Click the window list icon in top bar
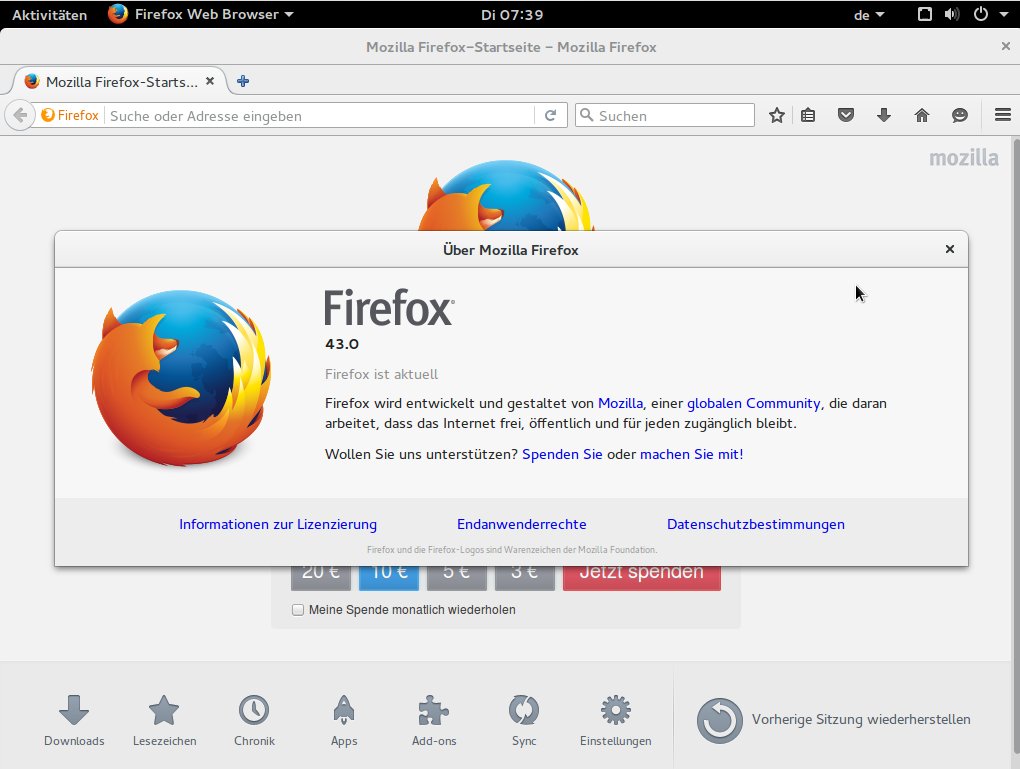Screen dimensions: 1020x769 point(924,14)
